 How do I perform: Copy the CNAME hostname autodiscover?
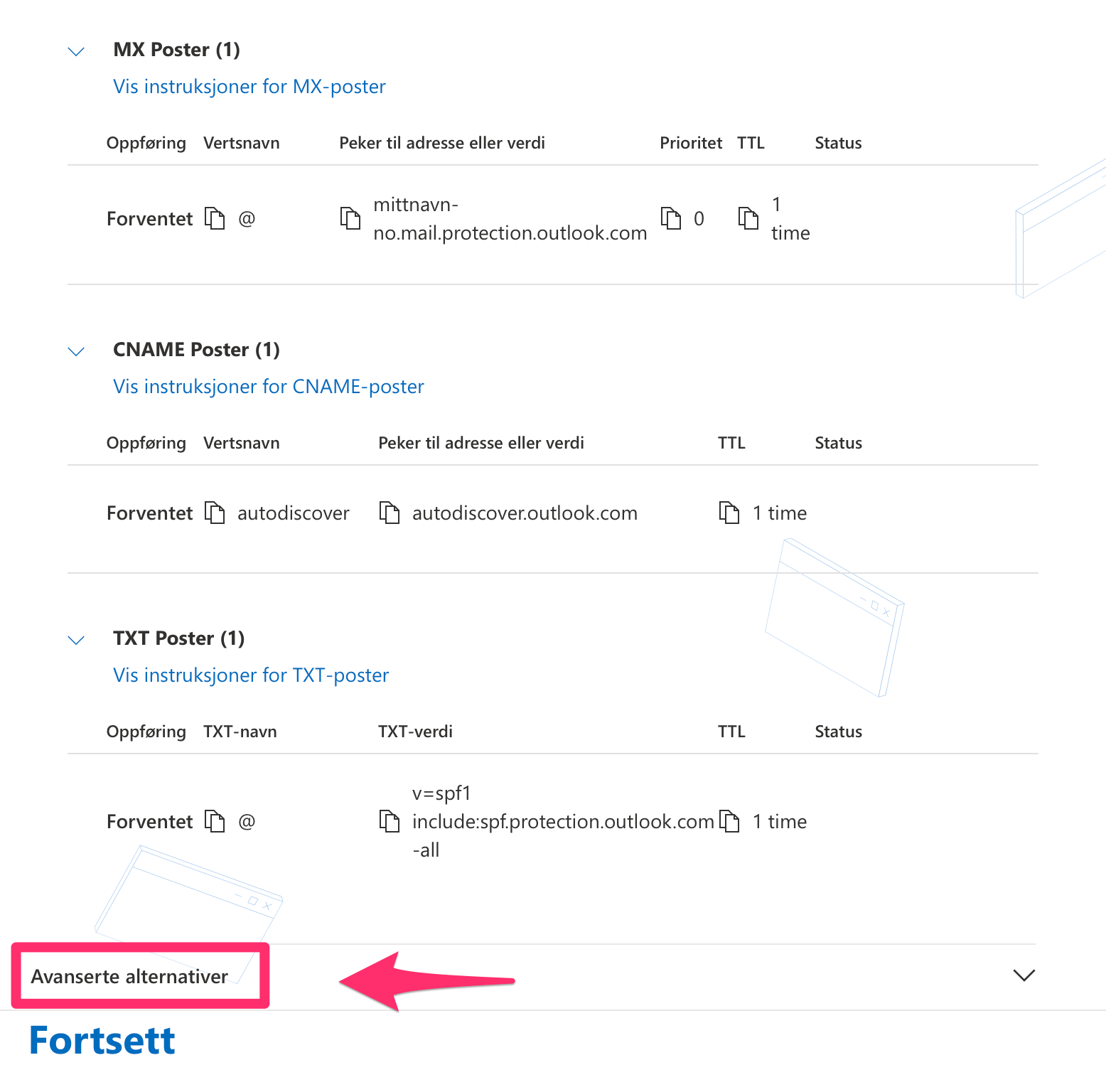[x=215, y=513]
